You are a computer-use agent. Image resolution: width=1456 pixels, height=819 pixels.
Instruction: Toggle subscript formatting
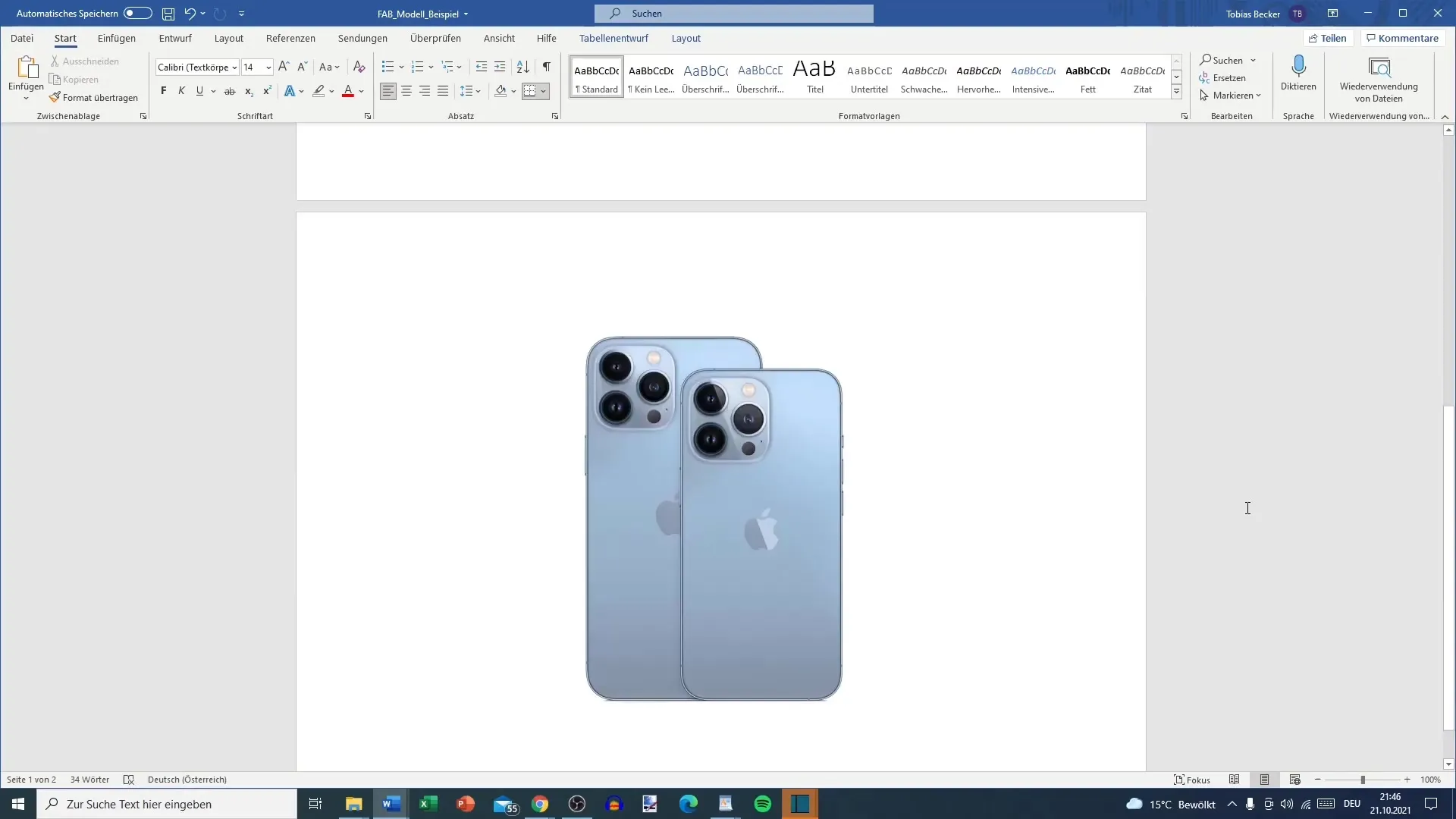coord(249,91)
